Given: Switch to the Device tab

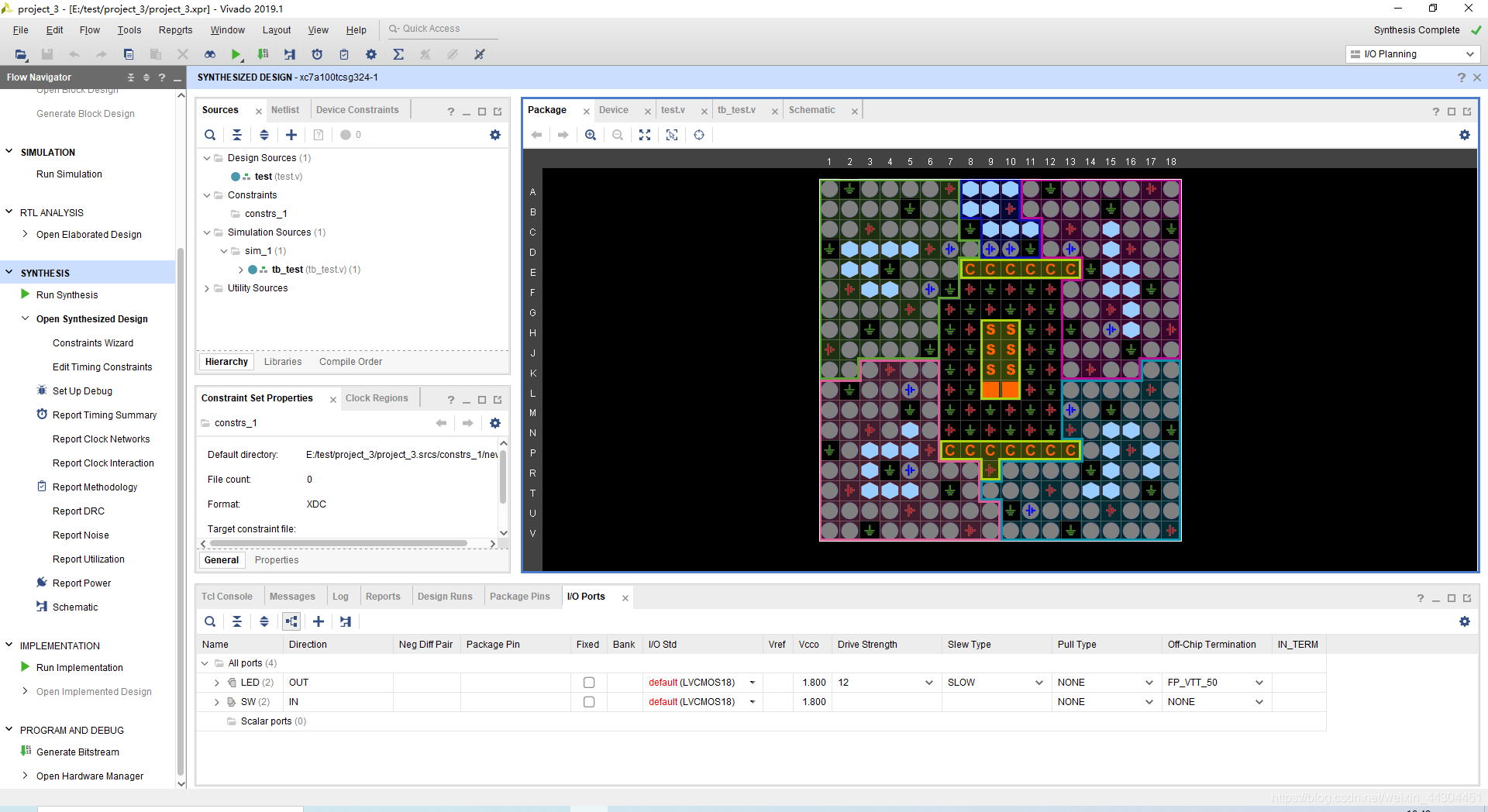Looking at the screenshot, I should click(x=614, y=110).
